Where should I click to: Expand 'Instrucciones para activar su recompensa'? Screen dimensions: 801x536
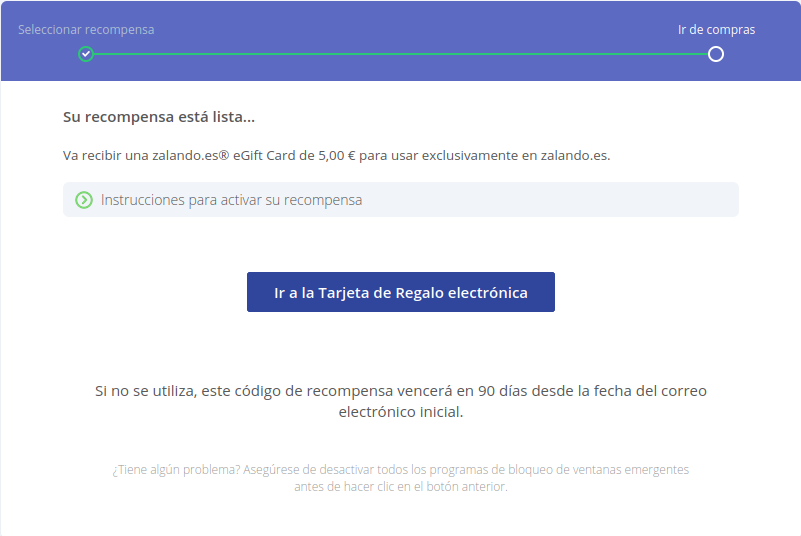(400, 200)
